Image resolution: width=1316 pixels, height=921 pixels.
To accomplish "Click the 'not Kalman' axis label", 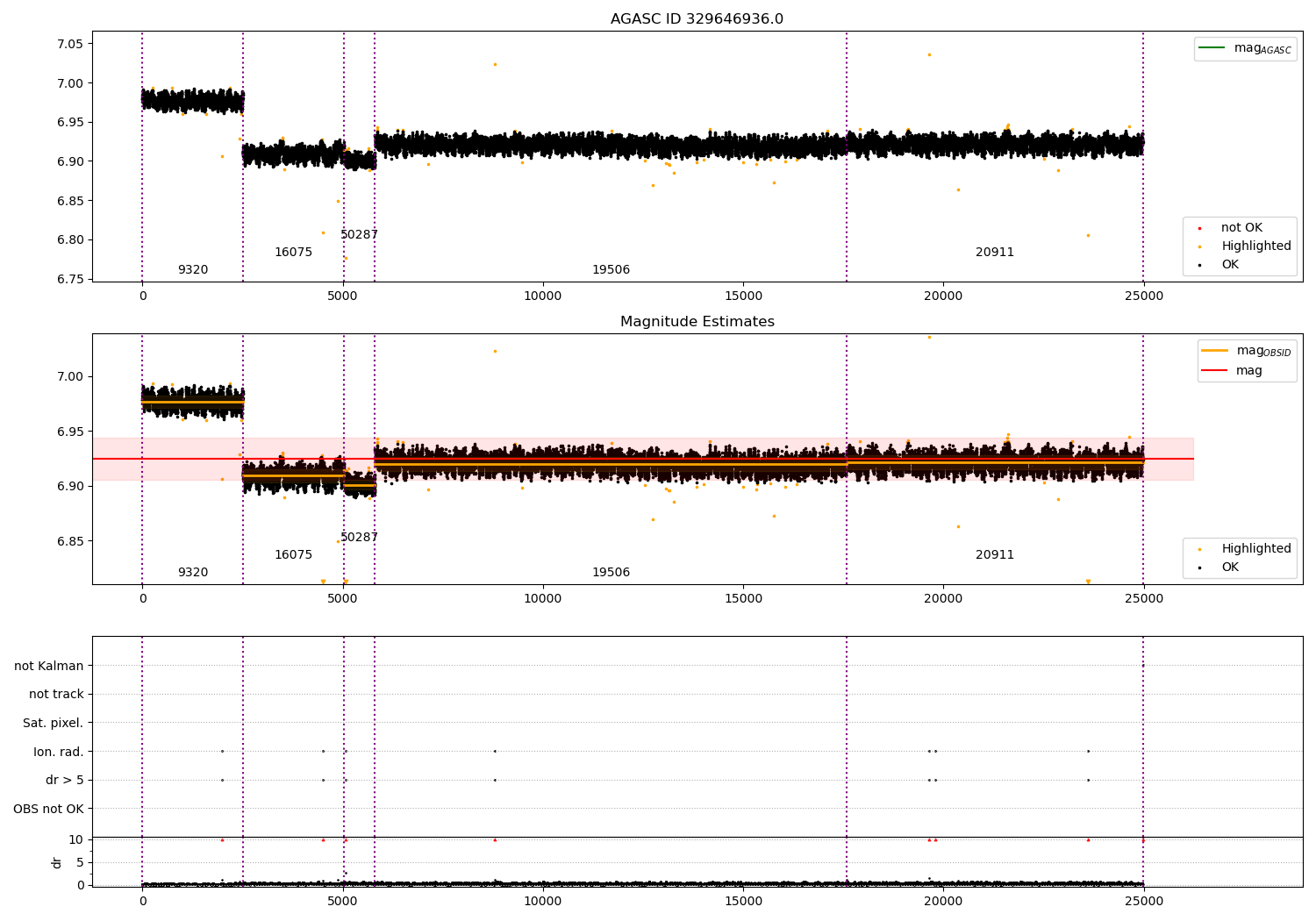I will pyautogui.click(x=49, y=666).
